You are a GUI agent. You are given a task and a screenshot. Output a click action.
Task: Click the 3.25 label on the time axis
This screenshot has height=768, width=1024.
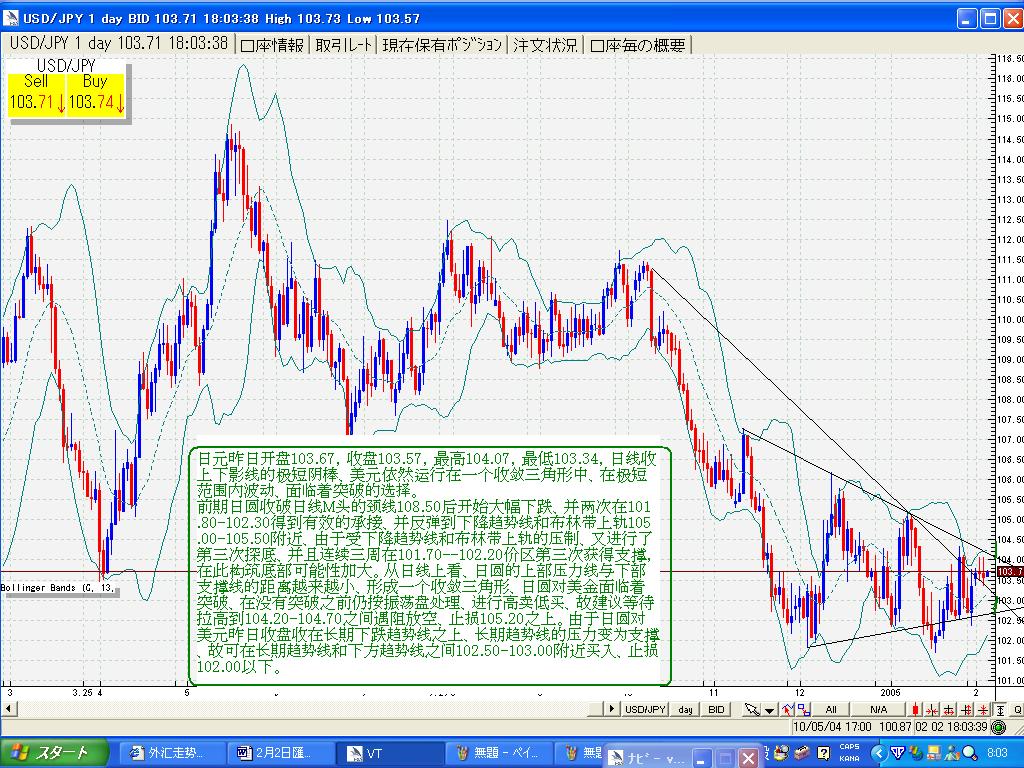click(82, 692)
